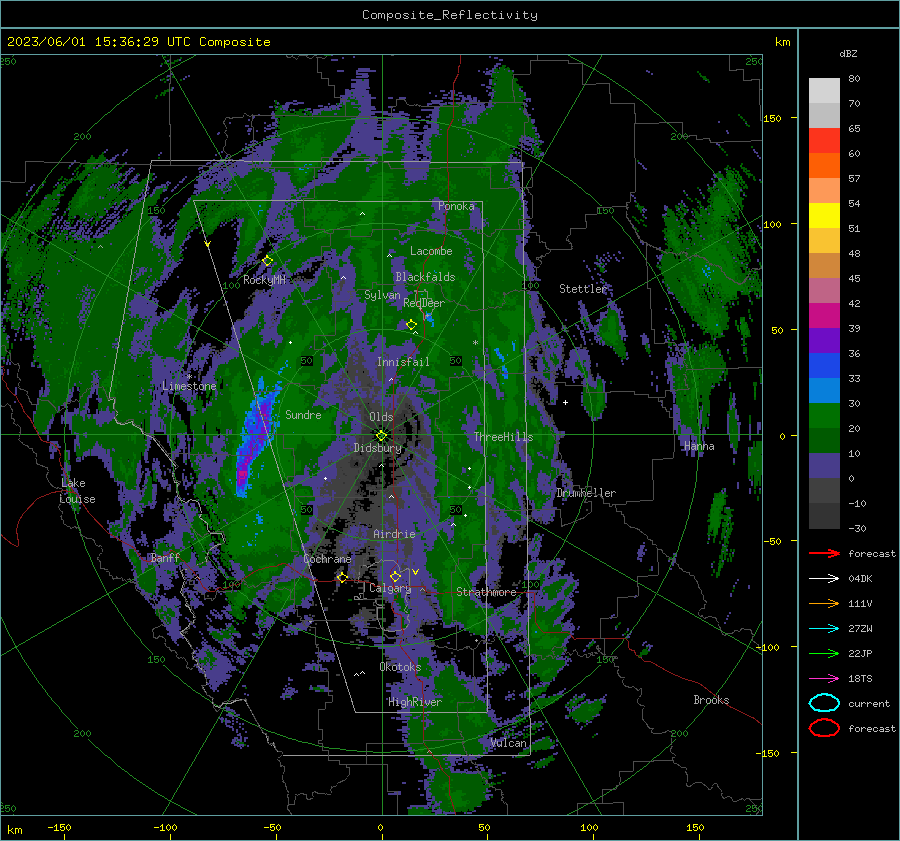Click the yellow diamond marker near RedDeer
900x841 pixels.
[x=411, y=325]
